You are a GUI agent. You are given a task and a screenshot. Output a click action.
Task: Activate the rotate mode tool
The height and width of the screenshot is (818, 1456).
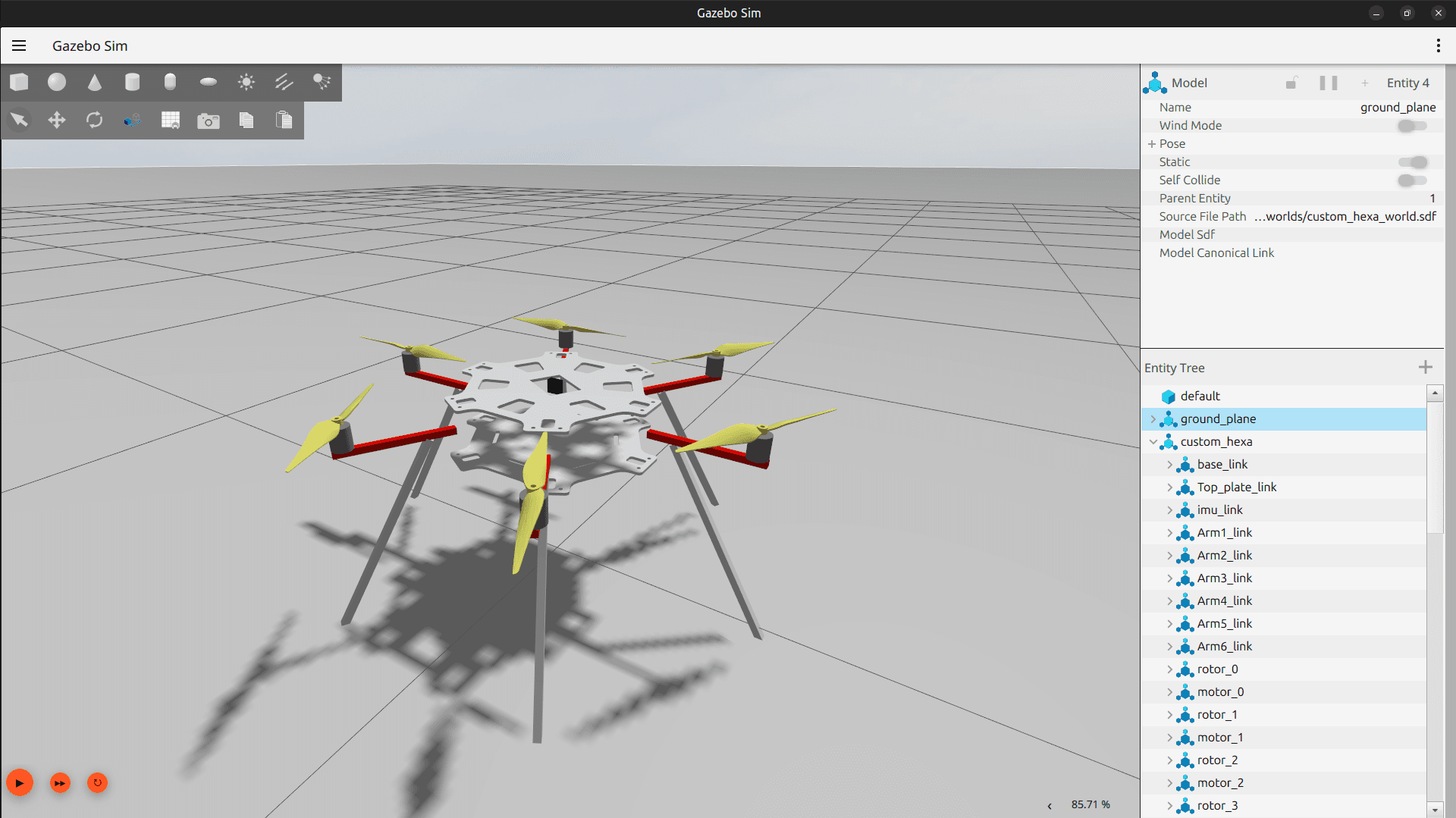95,120
